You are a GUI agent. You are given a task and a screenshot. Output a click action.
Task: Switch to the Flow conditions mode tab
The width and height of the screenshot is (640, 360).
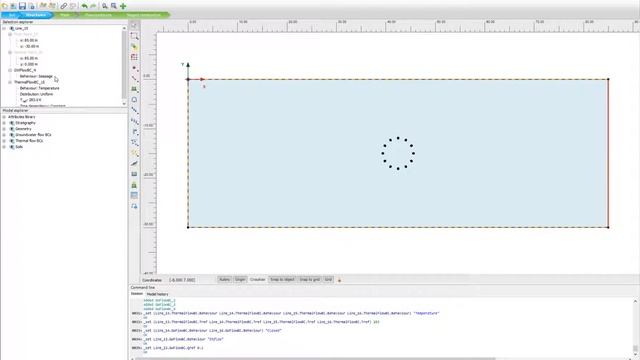click(x=98, y=15)
